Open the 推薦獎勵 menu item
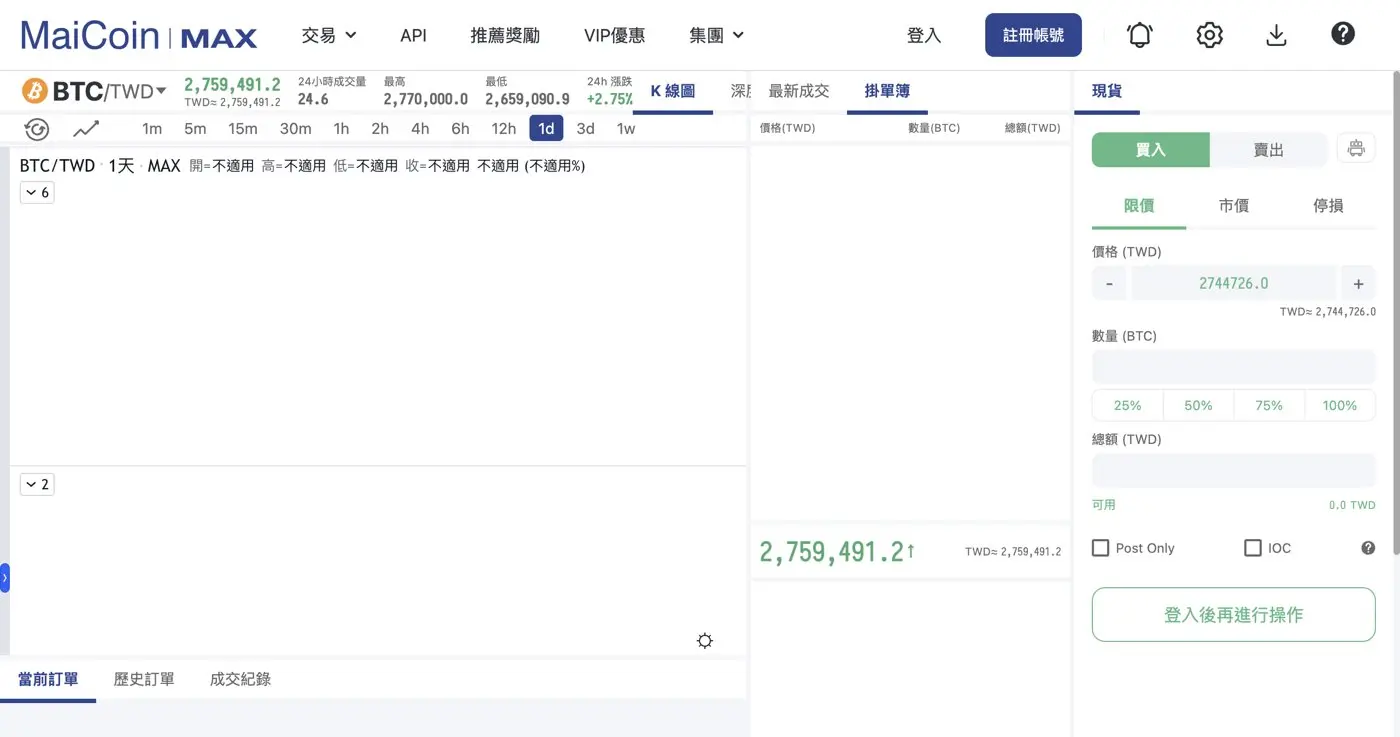 coord(505,35)
